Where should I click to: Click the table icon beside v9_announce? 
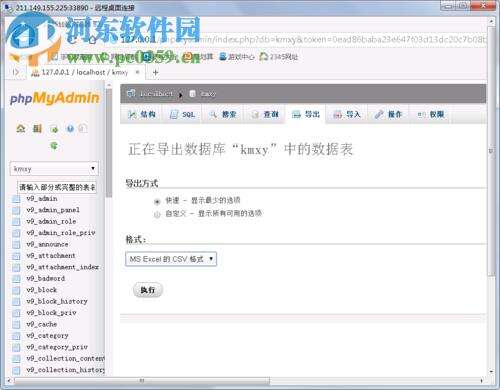coord(16,245)
